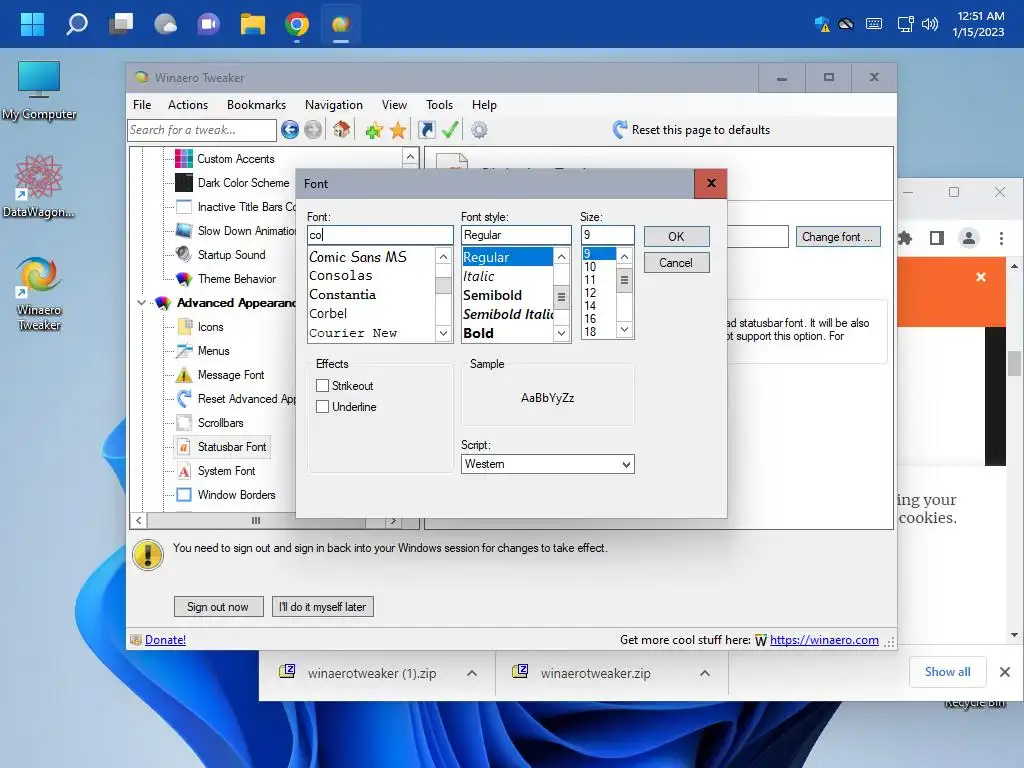1024x768 pixels.
Task: Open settings via the gear toolbar icon
Action: click(x=479, y=130)
